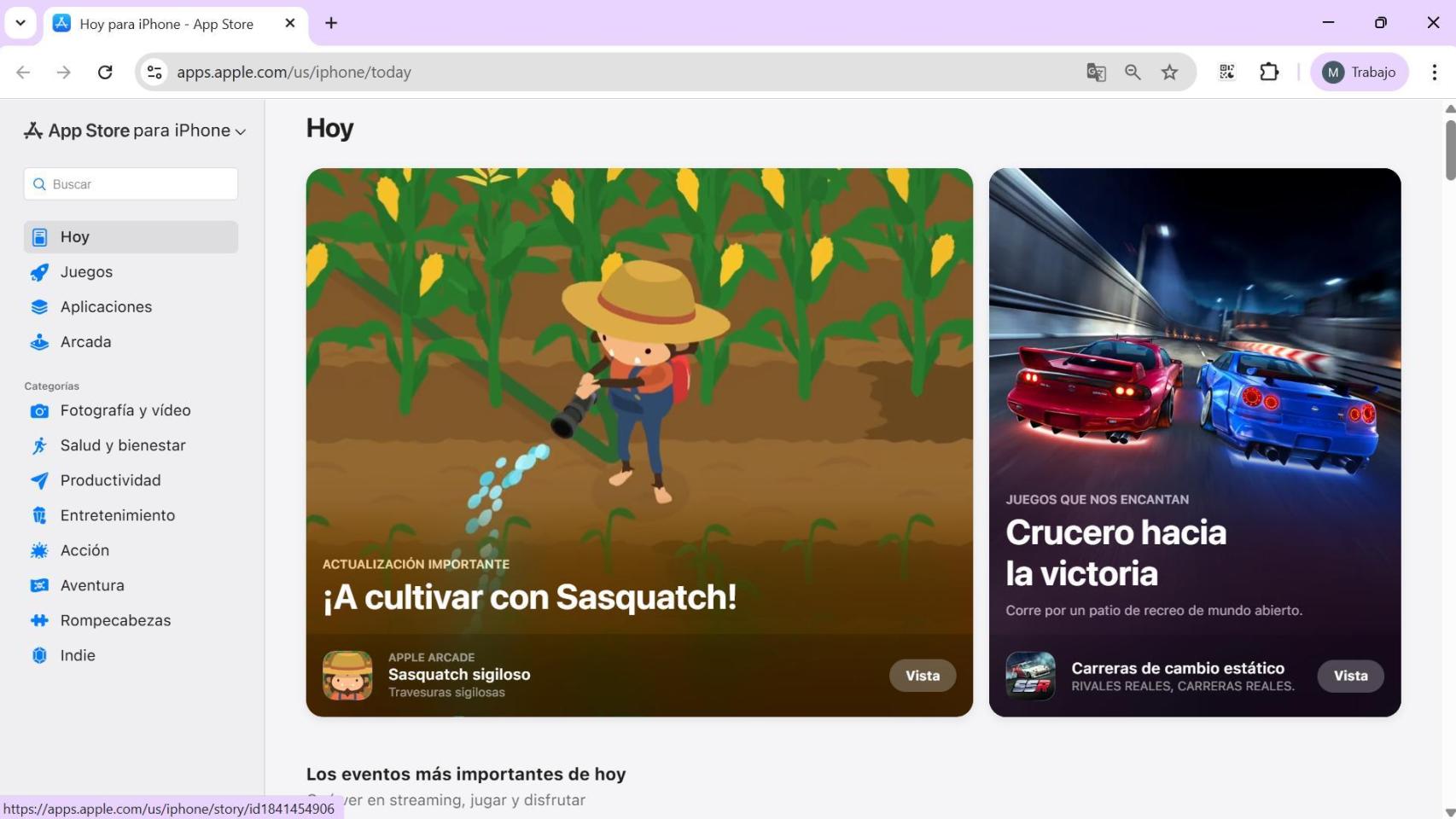
Task: Select the Salud y bienestar category
Action: pyautogui.click(x=123, y=444)
